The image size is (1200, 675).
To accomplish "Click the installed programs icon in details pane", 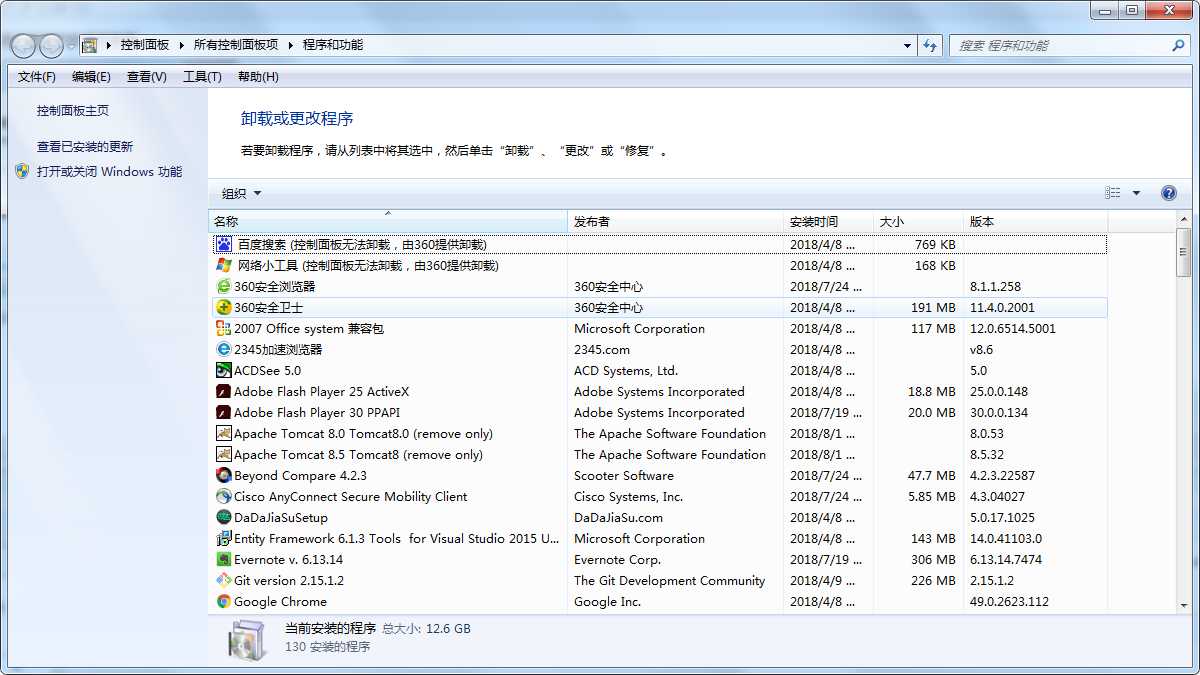I will 245,640.
